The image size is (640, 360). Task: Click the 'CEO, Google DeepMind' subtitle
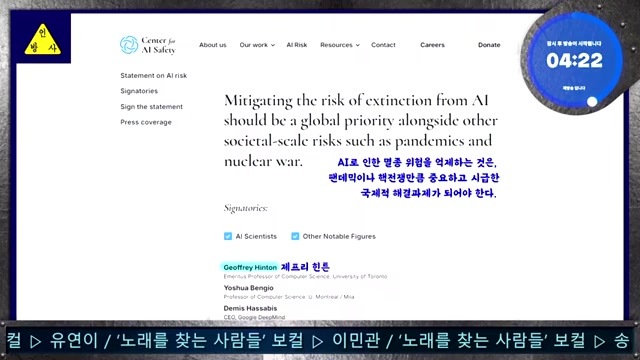(x=254, y=317)
